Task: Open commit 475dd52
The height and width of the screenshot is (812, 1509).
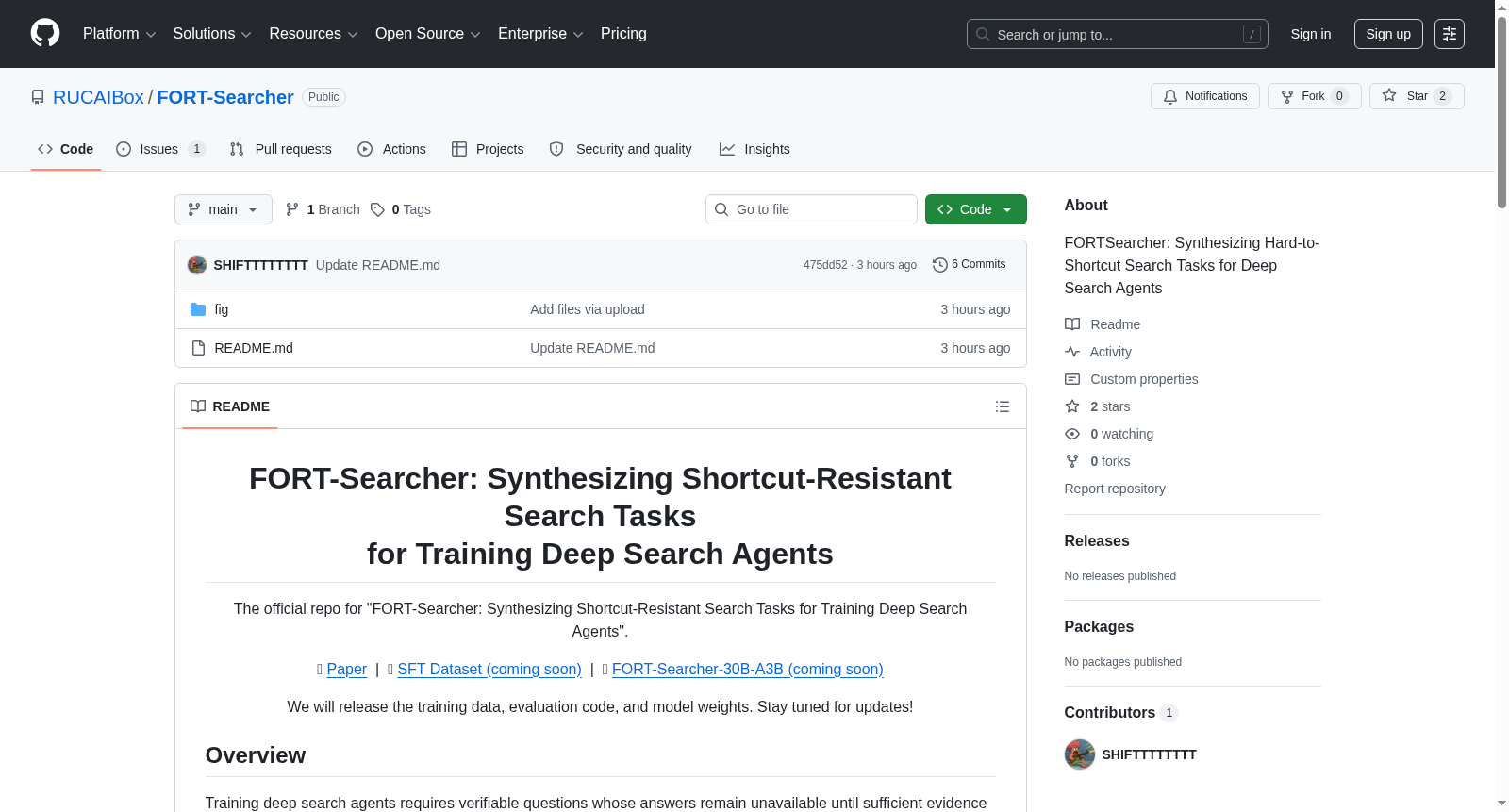Action: click(825, 265)
